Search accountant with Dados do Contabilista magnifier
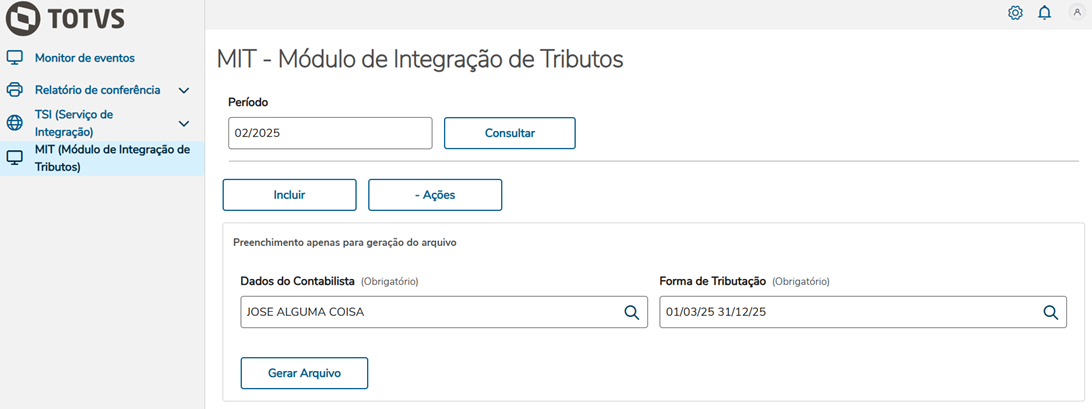This screenshot has width=1092, height=409. point(632,312)
